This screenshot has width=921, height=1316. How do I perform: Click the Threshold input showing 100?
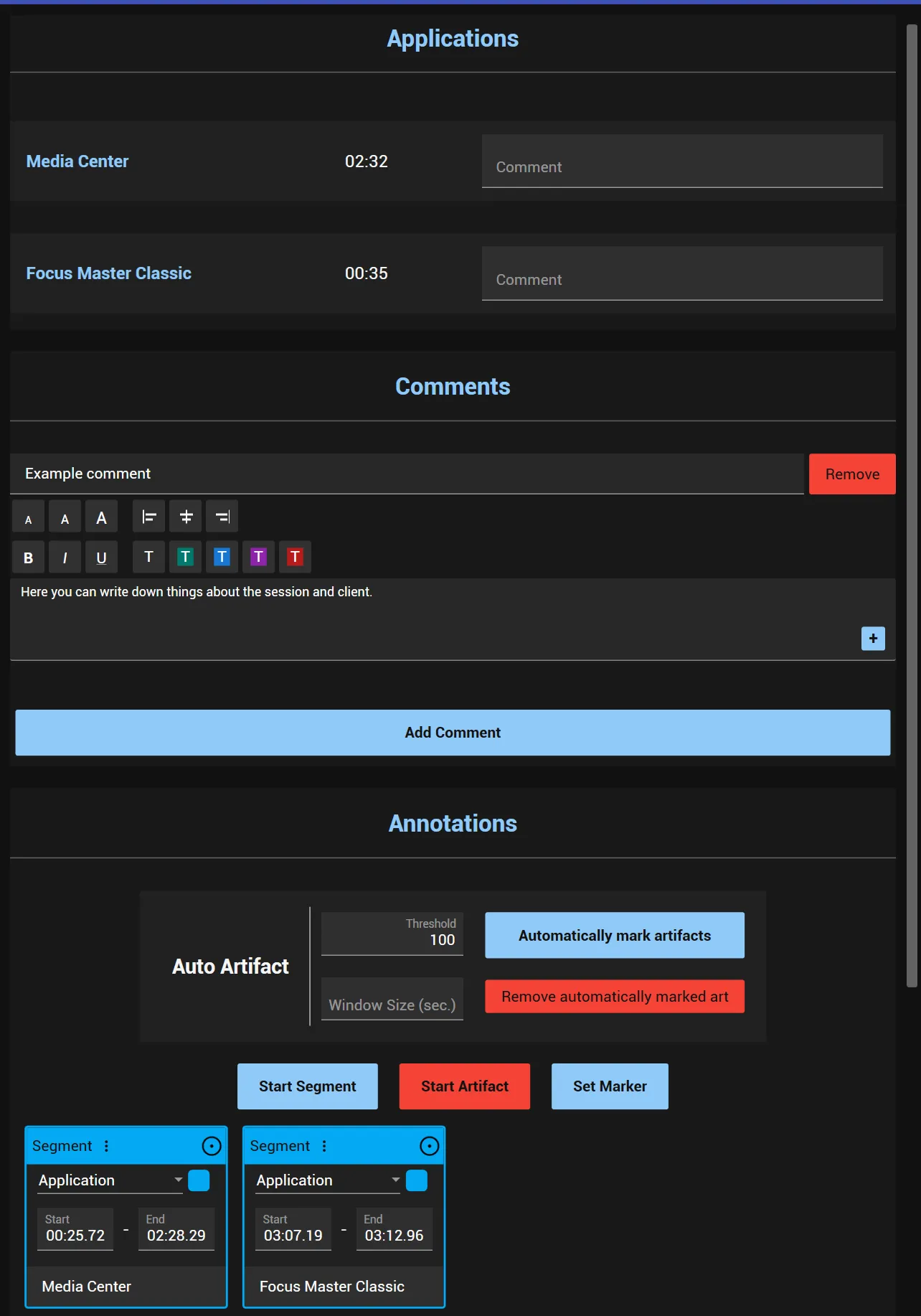pyautogui.click(x=392, y=934)
